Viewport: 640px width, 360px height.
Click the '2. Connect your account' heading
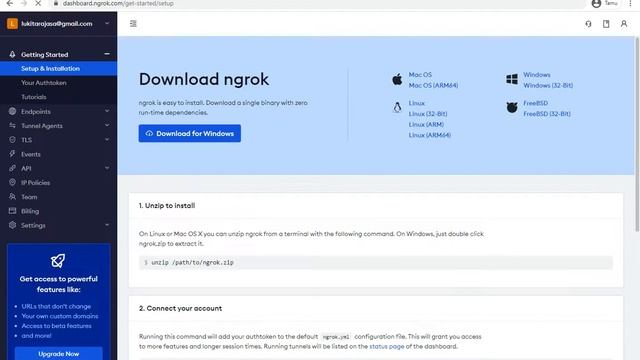[180, 309]
